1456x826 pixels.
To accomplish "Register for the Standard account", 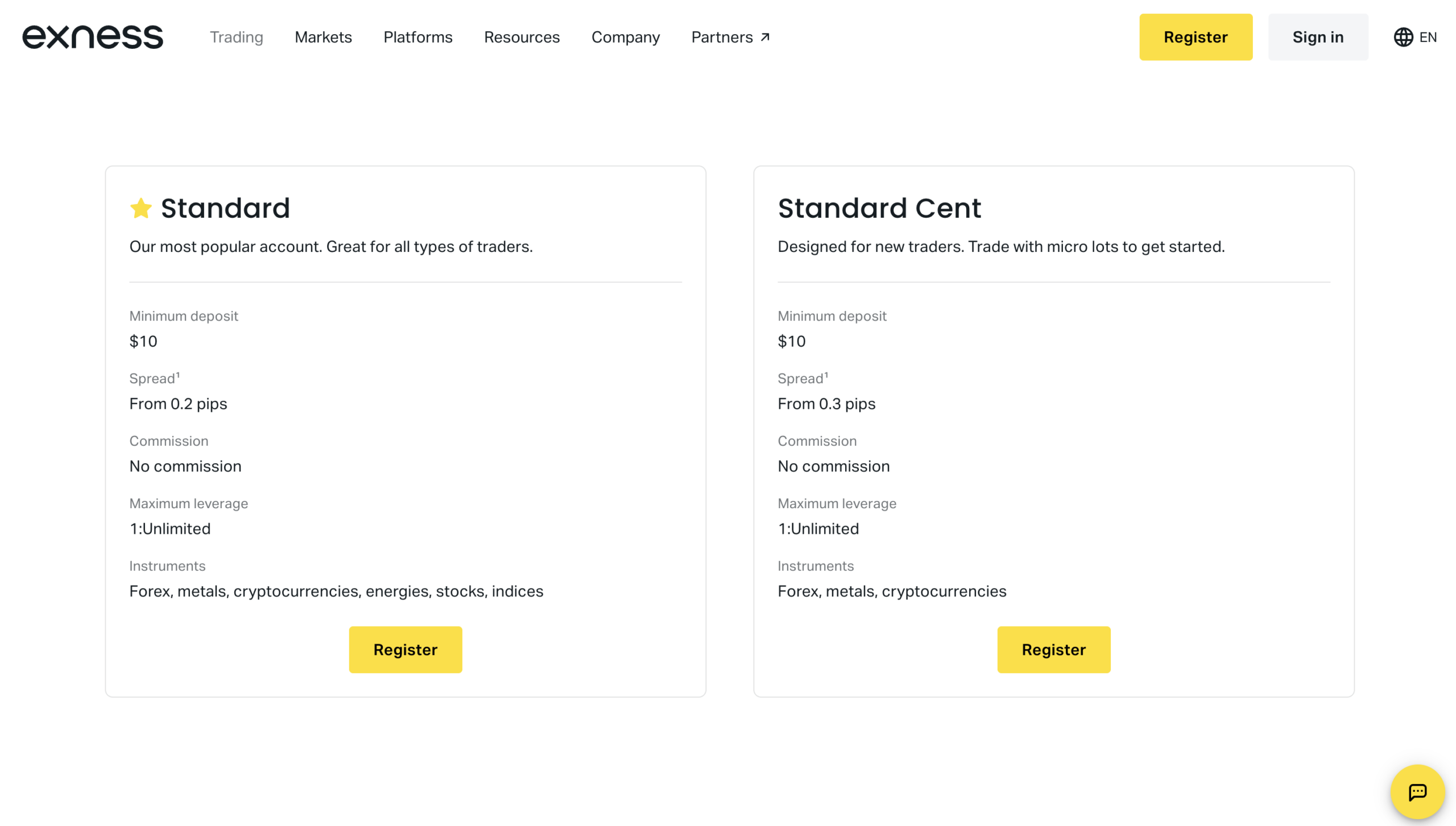I will click(405, 649).
